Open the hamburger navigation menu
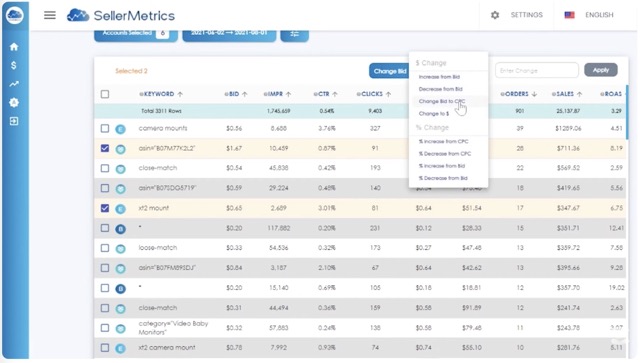This screenshot has width=640, height=363. (50, 16)
